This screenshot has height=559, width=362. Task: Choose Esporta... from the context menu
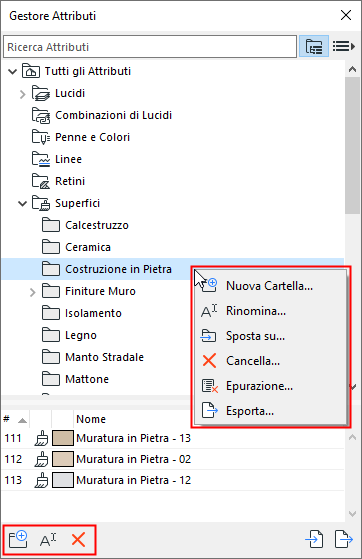coord(270,411)
